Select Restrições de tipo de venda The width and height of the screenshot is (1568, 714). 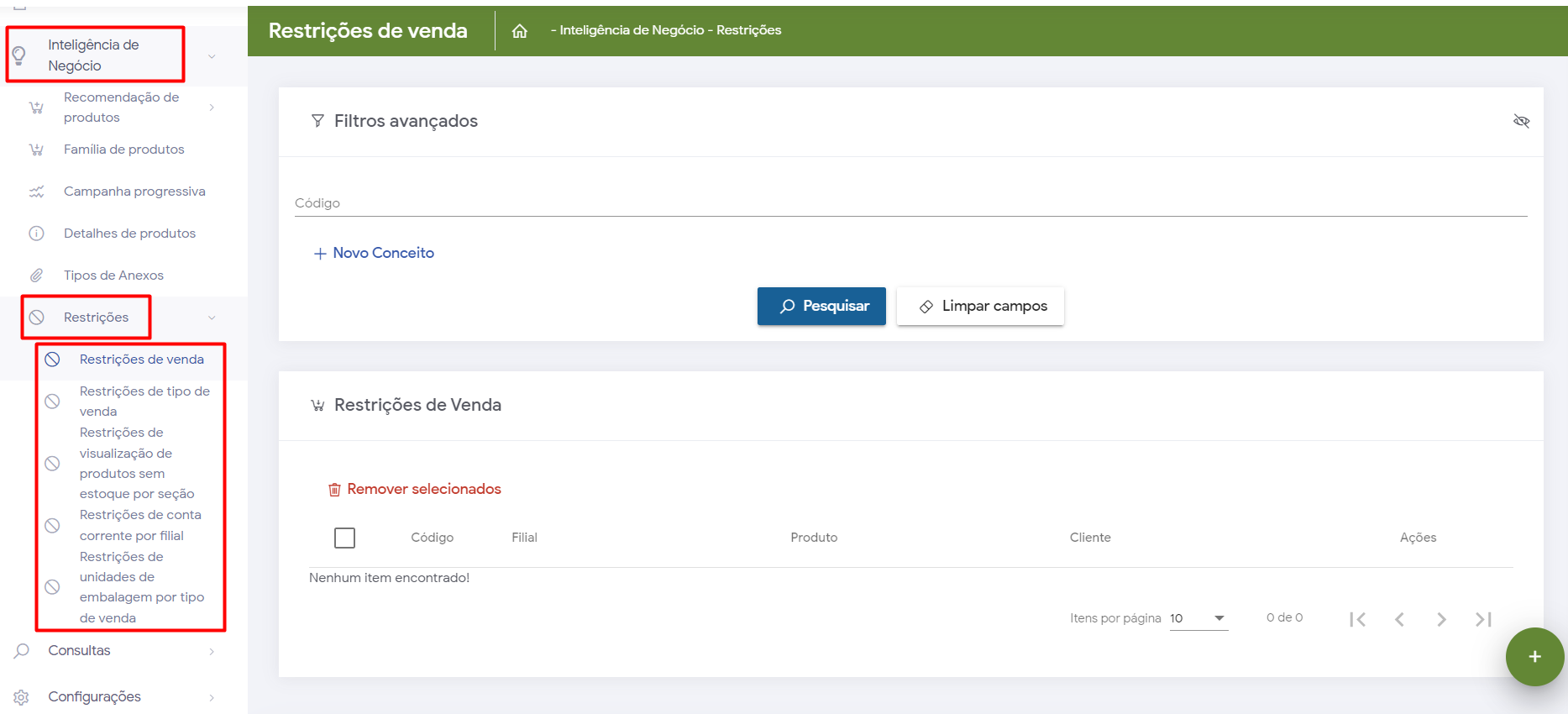(x=144, y=401)
